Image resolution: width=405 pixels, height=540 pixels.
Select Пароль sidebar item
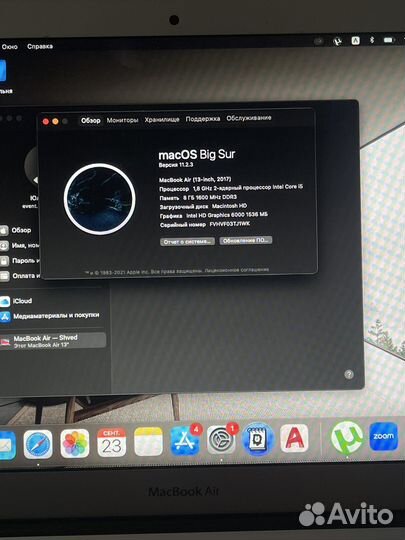click(20, 261)
